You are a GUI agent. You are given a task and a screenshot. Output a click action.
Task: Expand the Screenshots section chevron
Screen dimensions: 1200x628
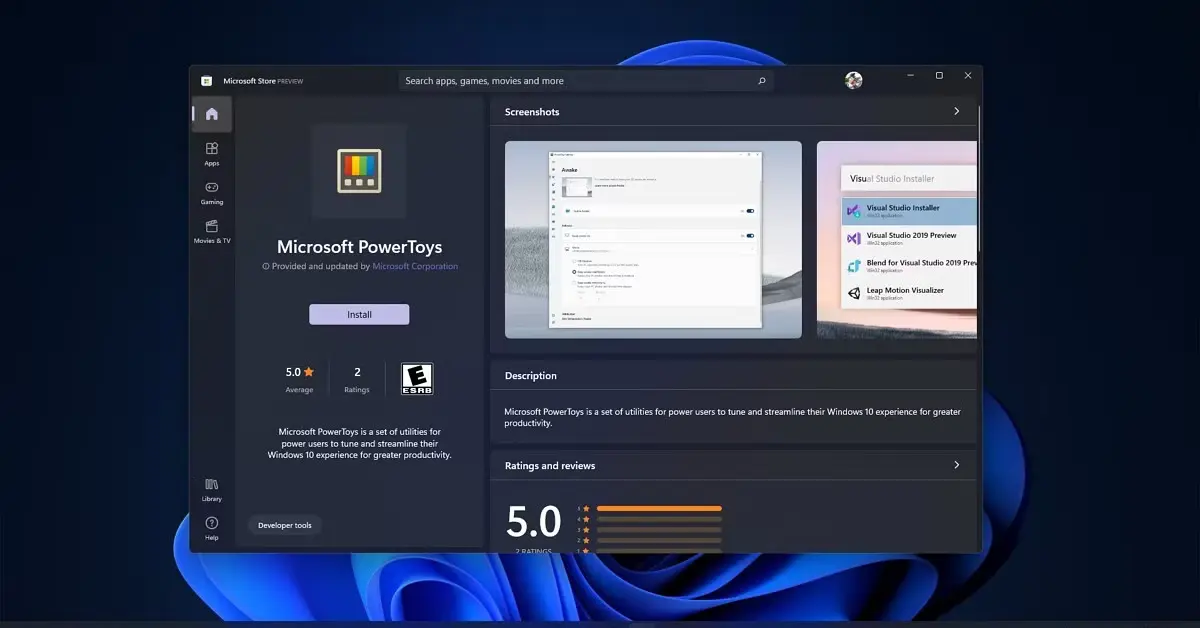coord(956,111)
